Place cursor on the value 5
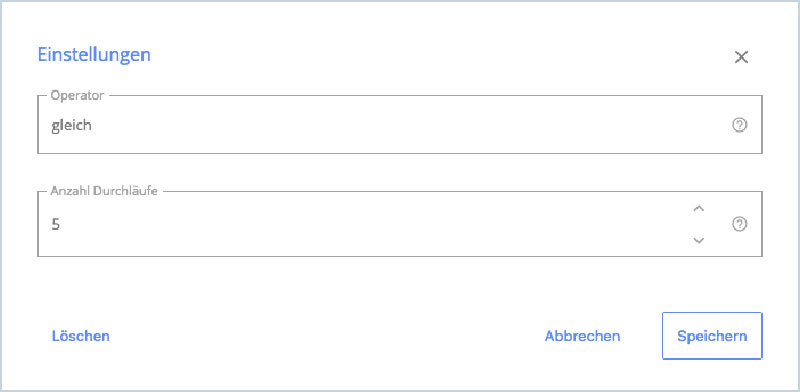800x392 pixels. [x=55, y=224]
